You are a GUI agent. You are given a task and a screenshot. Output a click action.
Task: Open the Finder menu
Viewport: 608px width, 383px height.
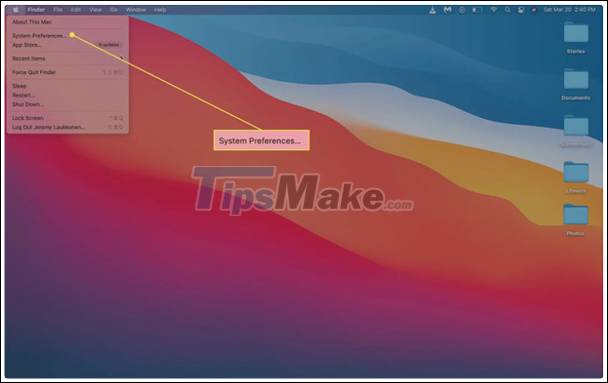36,10
